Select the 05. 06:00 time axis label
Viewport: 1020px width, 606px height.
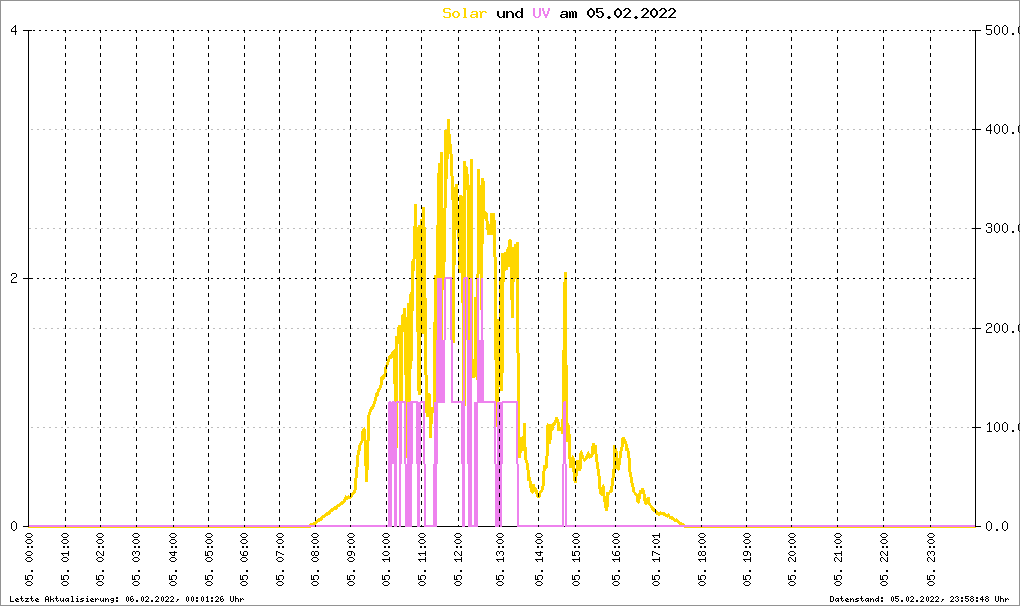244,561
